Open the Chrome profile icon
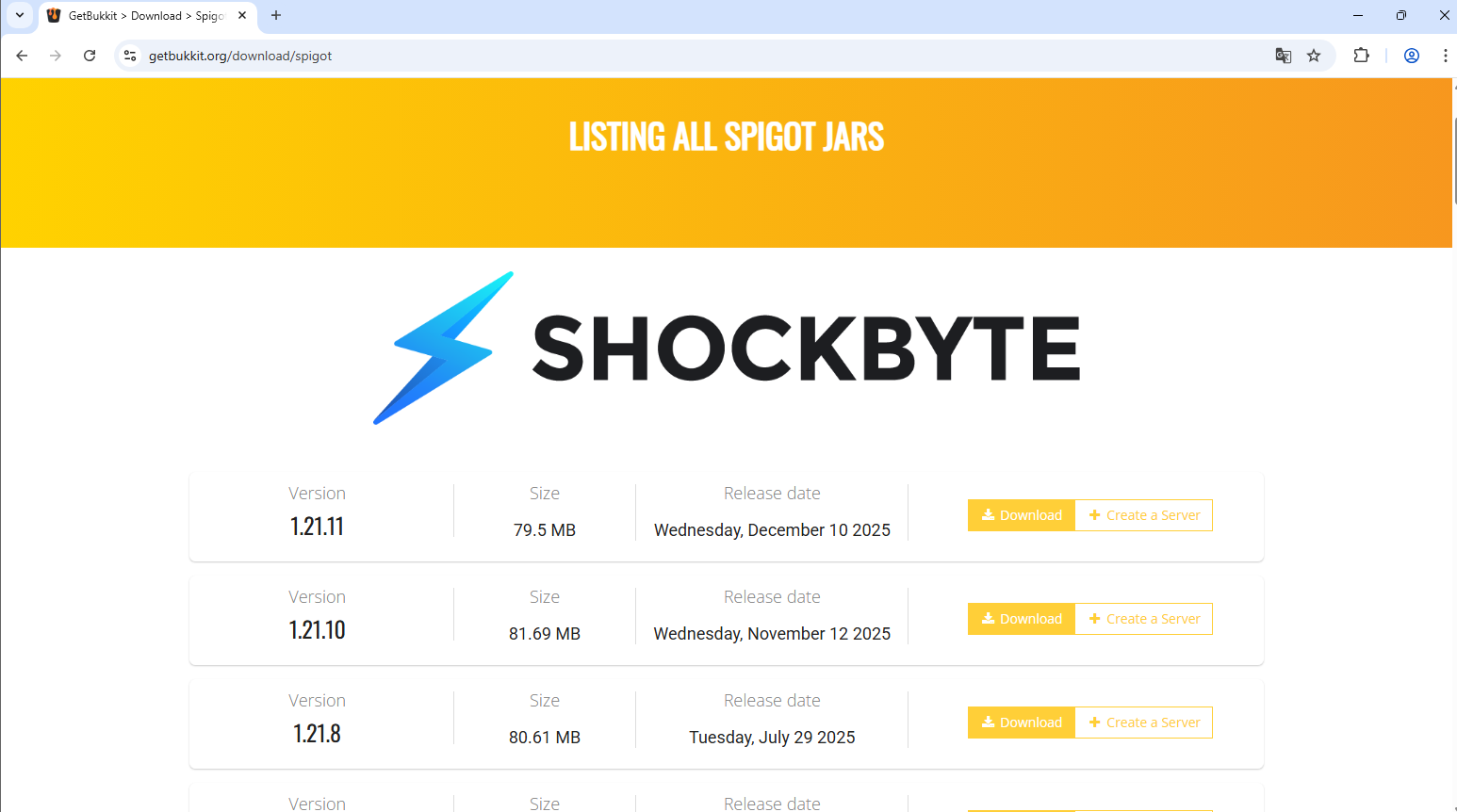The height and width of the screenshot is (812, 1457). pyautogui.click(x=1411, y=56)
